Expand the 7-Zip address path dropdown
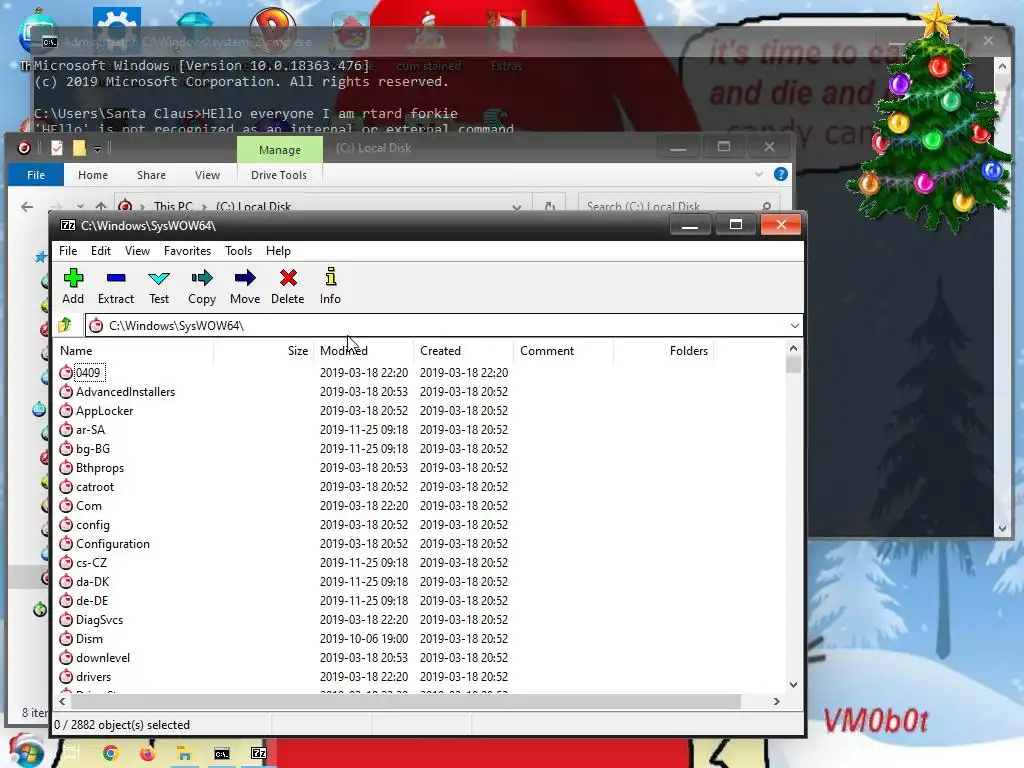The height and width of the screenshot is (768, 1024). (x=794, y=325)
